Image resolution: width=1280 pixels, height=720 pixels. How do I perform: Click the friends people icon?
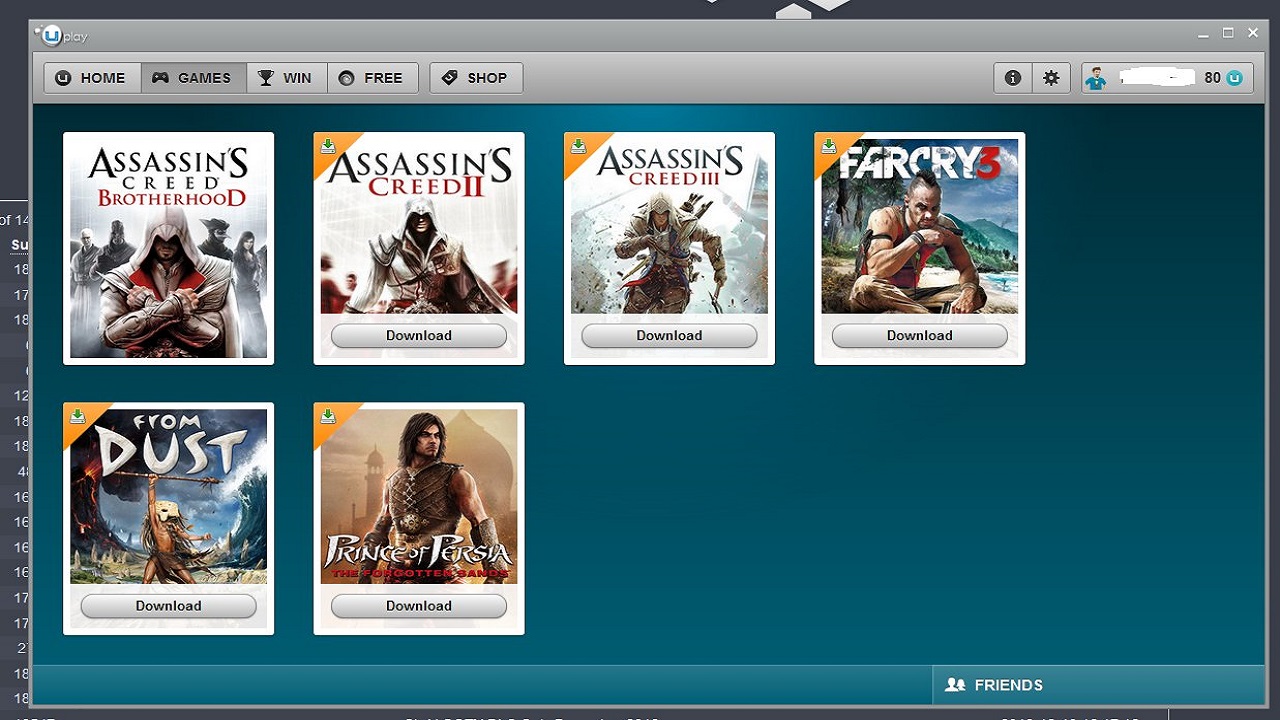[955, 685]
